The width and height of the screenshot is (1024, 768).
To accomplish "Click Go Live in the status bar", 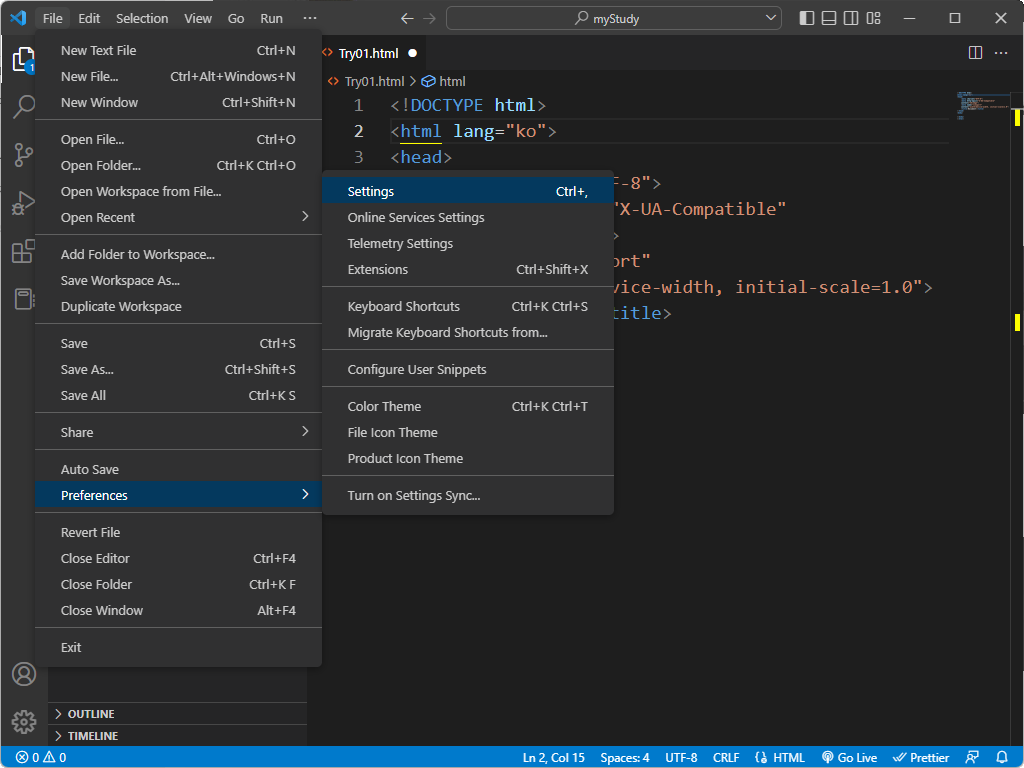I will (x=849, y=757).
